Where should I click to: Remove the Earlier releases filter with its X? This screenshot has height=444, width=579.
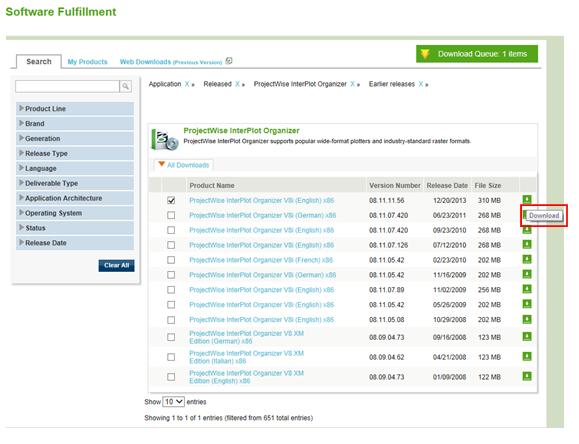click(x=421, y=84)
